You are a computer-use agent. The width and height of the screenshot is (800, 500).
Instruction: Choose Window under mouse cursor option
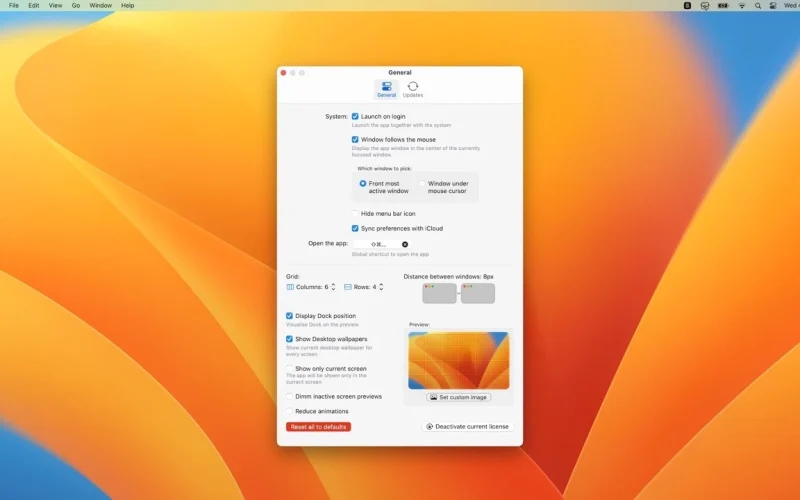[x=422, y=183]
